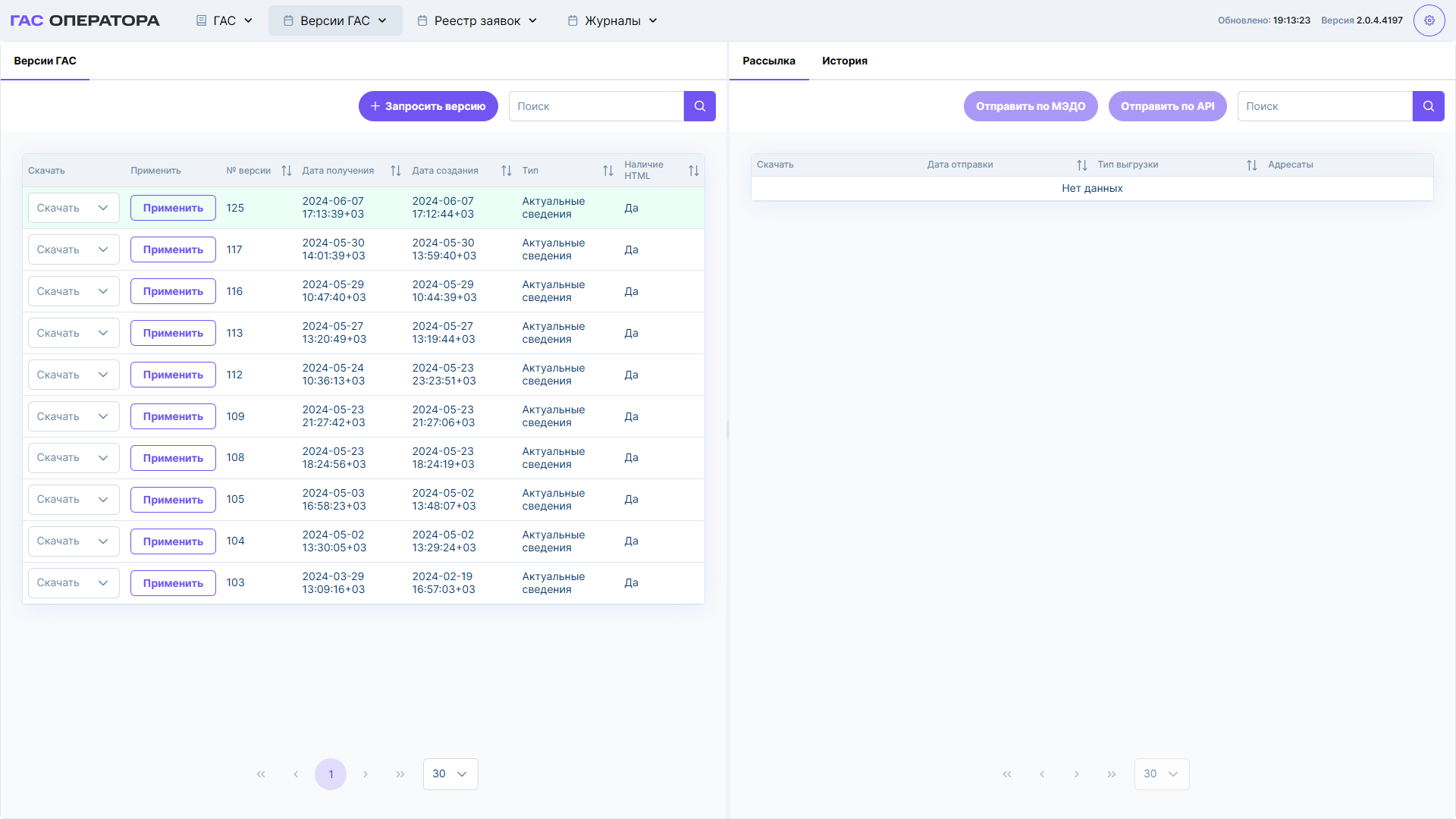Viewport: 1456px width, 819px height.
Task: Switch to the История tab
Action: point(845,61)
